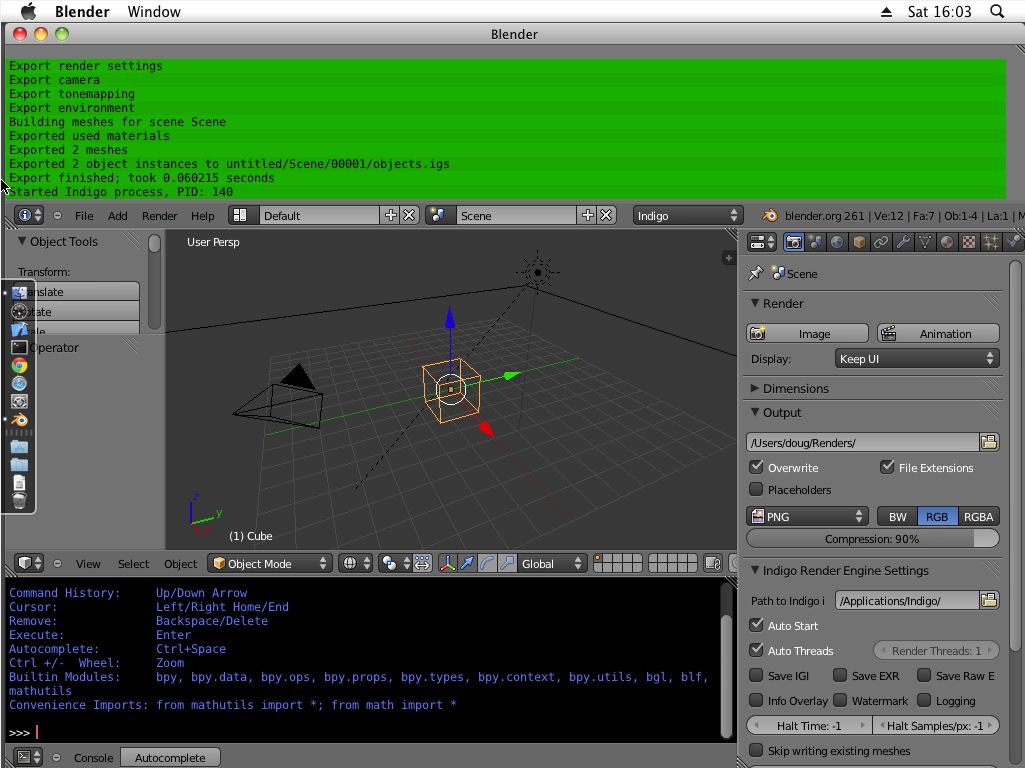The image size is (1025, 768).
Task: Open the viewport shading globe dropdown
Action: 356,563
